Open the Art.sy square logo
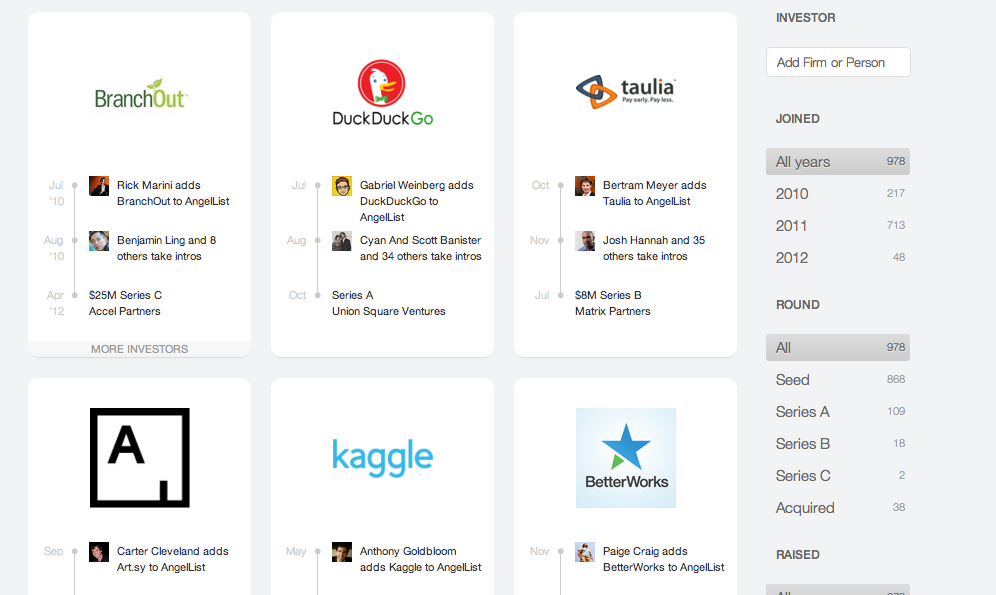Screen dimensions: 996x595 pos(140,457)
